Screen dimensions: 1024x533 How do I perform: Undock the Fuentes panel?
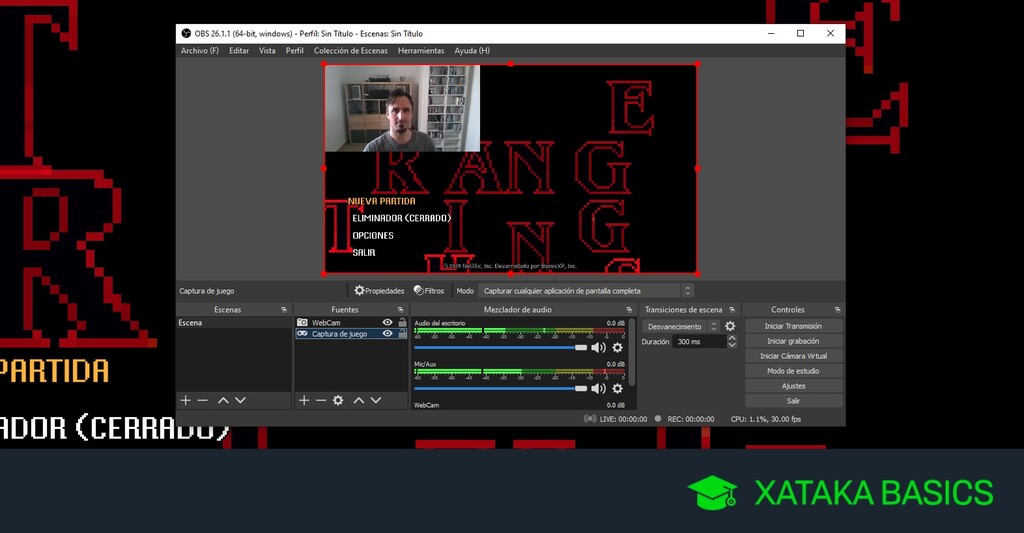(401, 310)
